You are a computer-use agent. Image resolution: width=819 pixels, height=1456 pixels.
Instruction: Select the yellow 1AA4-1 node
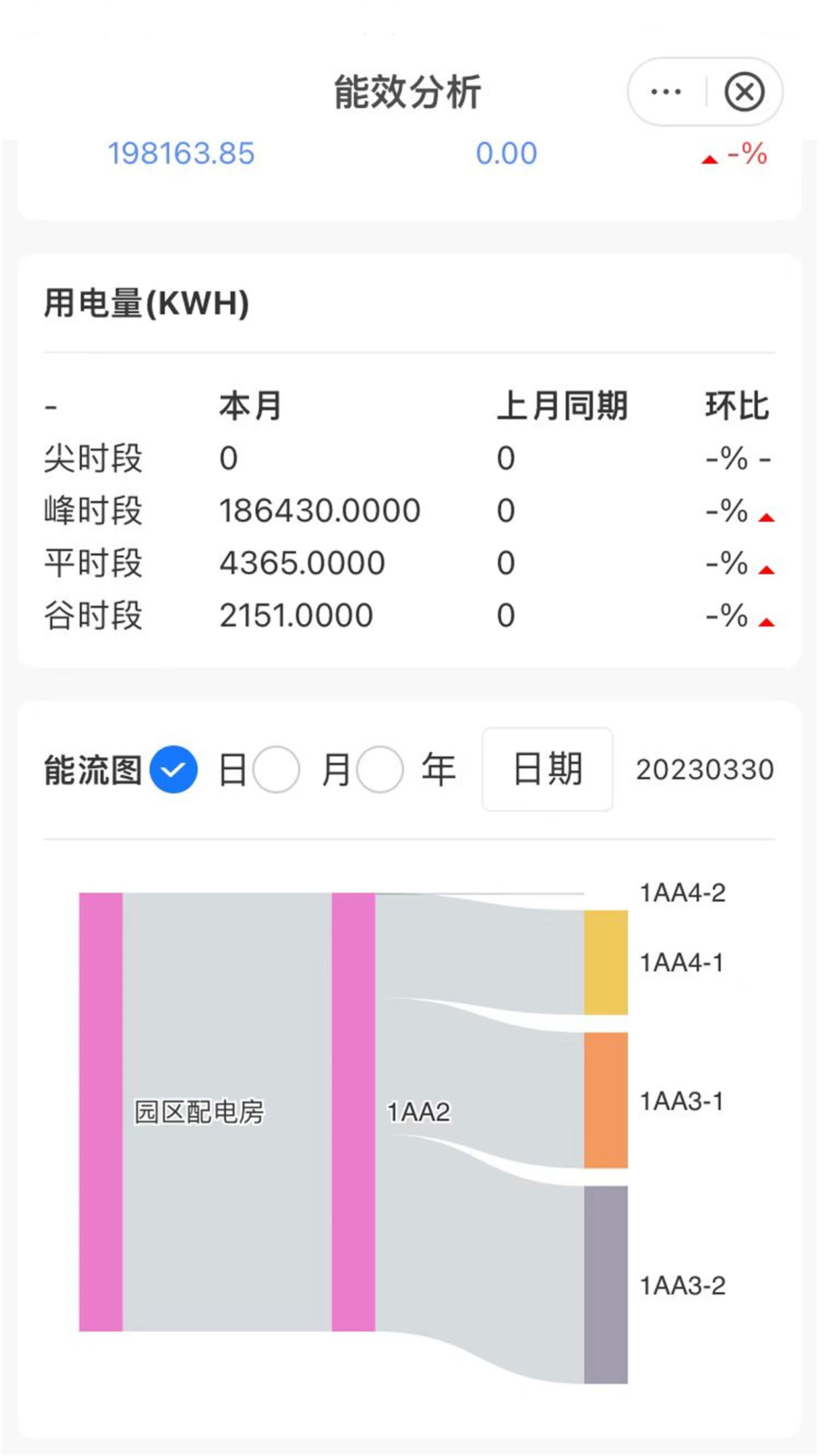point(605,962)
